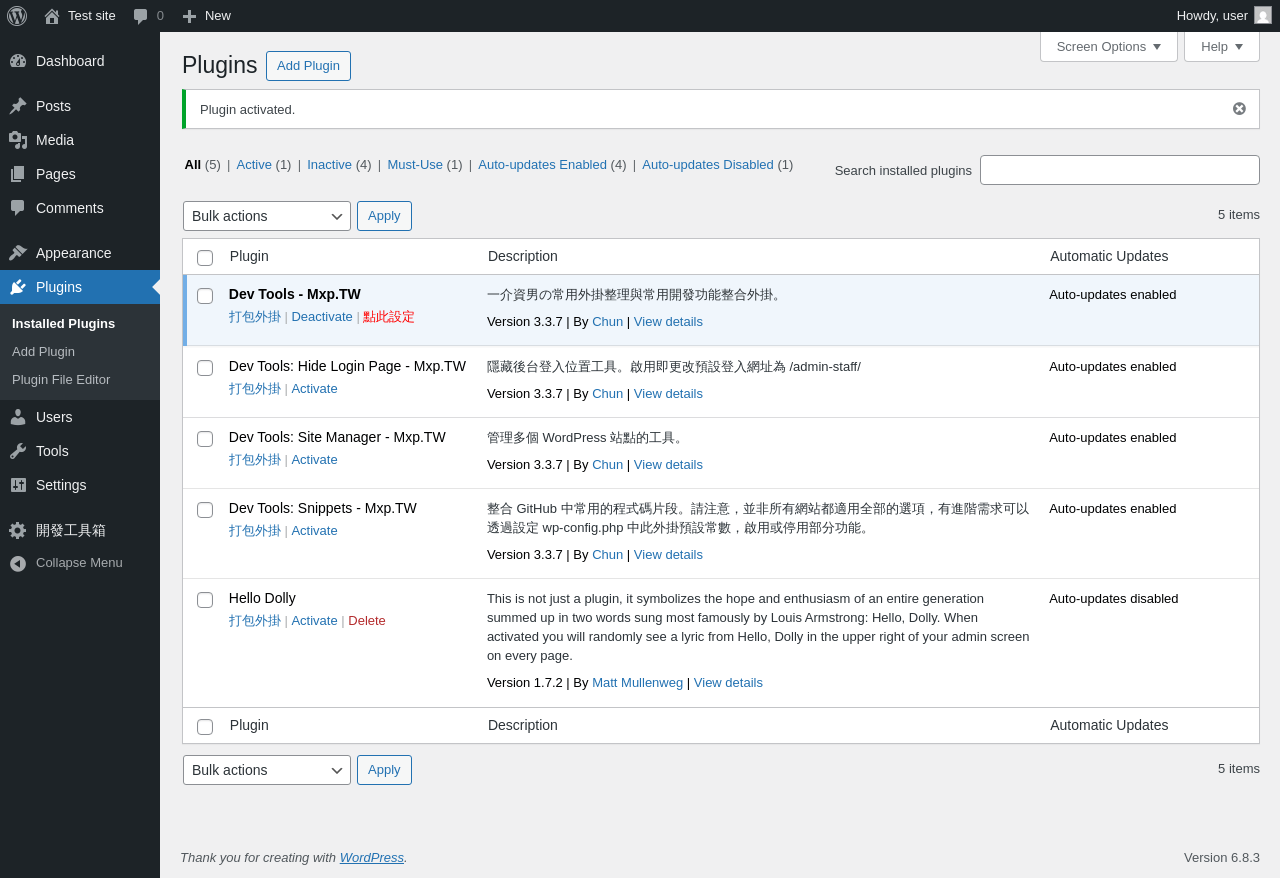Image resolution: width=1280 pixels, height=878 pixels.
Task: Filter plugins by Inactive
Action: 329,165
